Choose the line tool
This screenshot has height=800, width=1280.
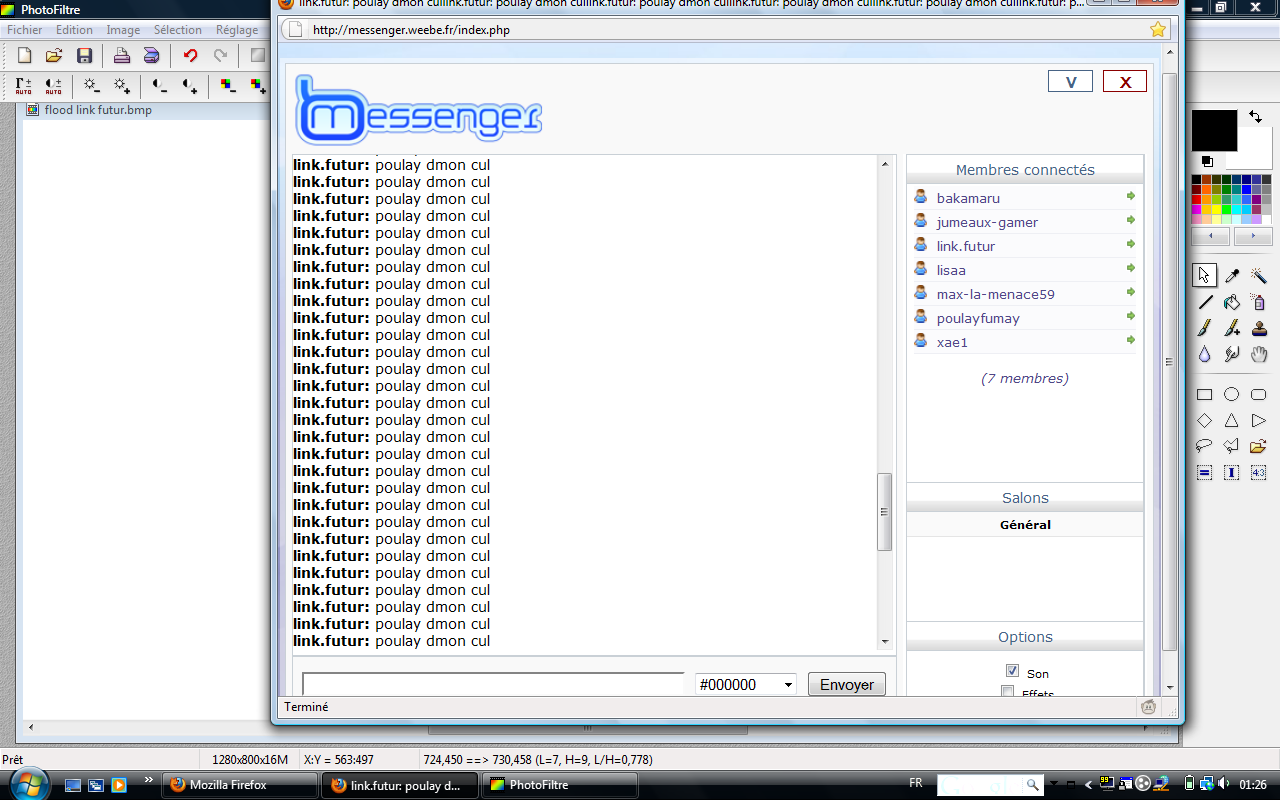click(x=1205, y=302)
